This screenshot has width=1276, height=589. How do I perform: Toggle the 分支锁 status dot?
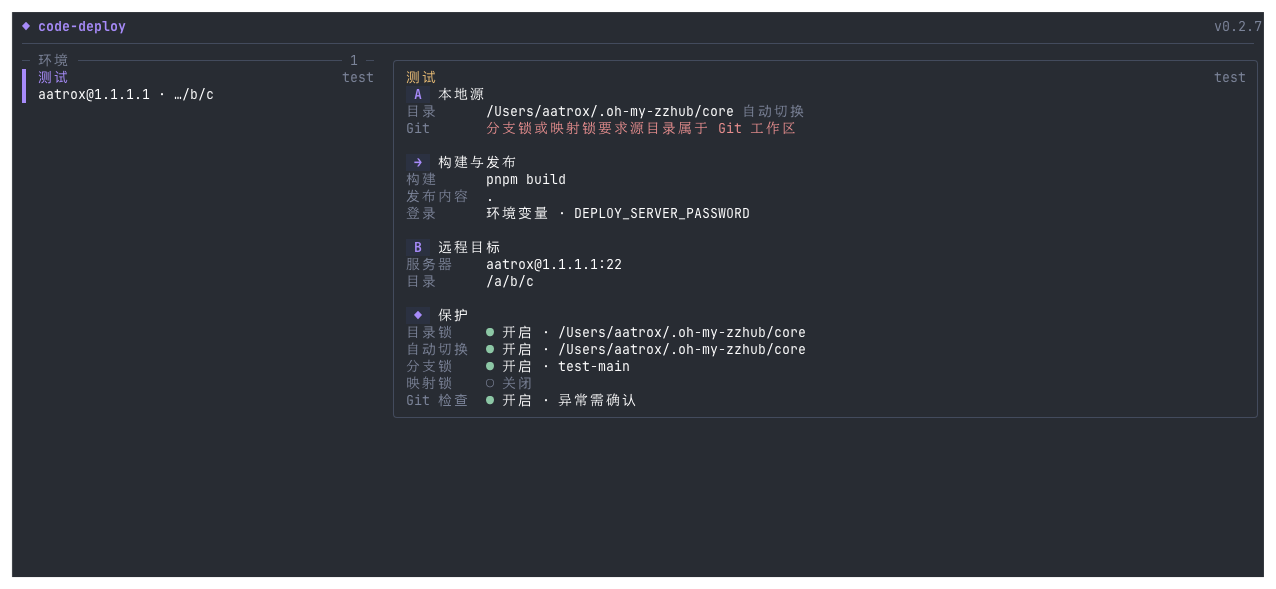click(x=490, y=366)
